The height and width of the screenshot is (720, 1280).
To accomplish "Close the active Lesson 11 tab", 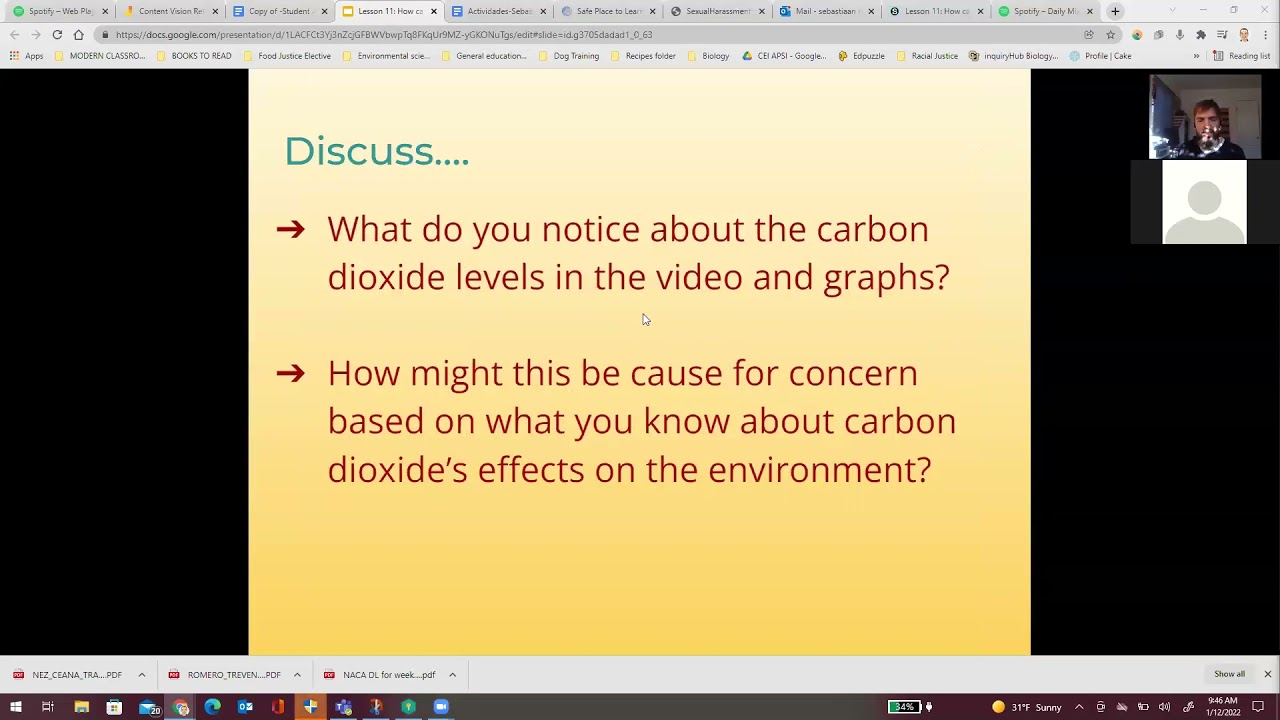I will pos(433,11).
